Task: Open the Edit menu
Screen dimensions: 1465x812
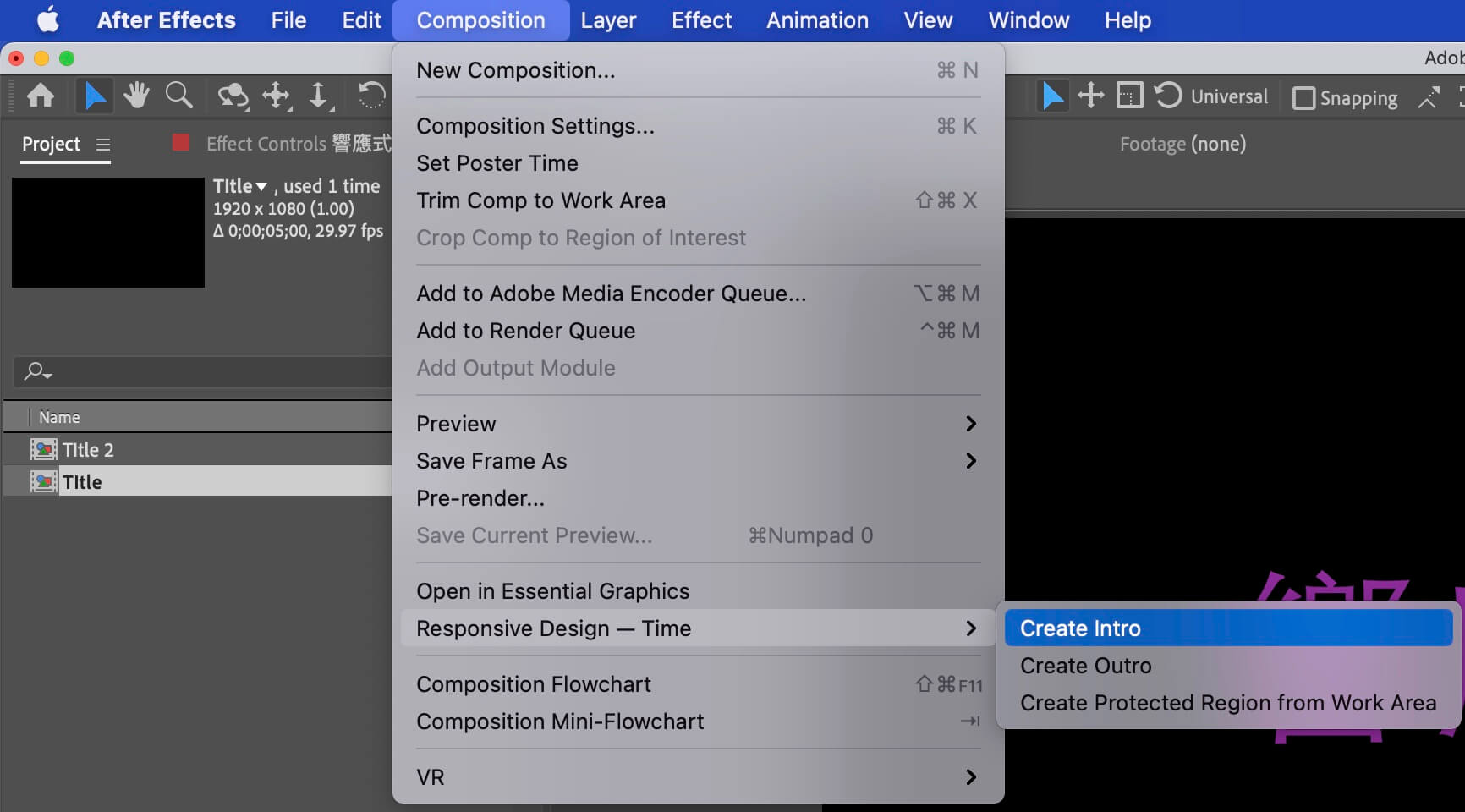Action: coord(362,19)
